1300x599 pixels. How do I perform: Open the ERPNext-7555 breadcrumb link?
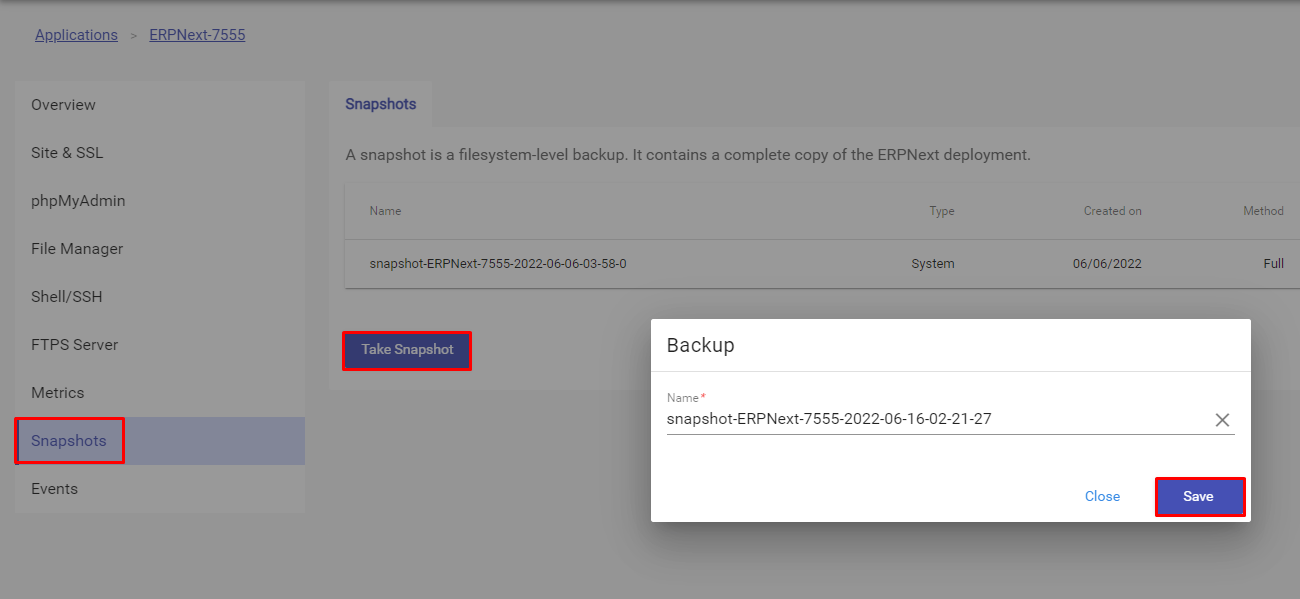(x=197, y=35)
